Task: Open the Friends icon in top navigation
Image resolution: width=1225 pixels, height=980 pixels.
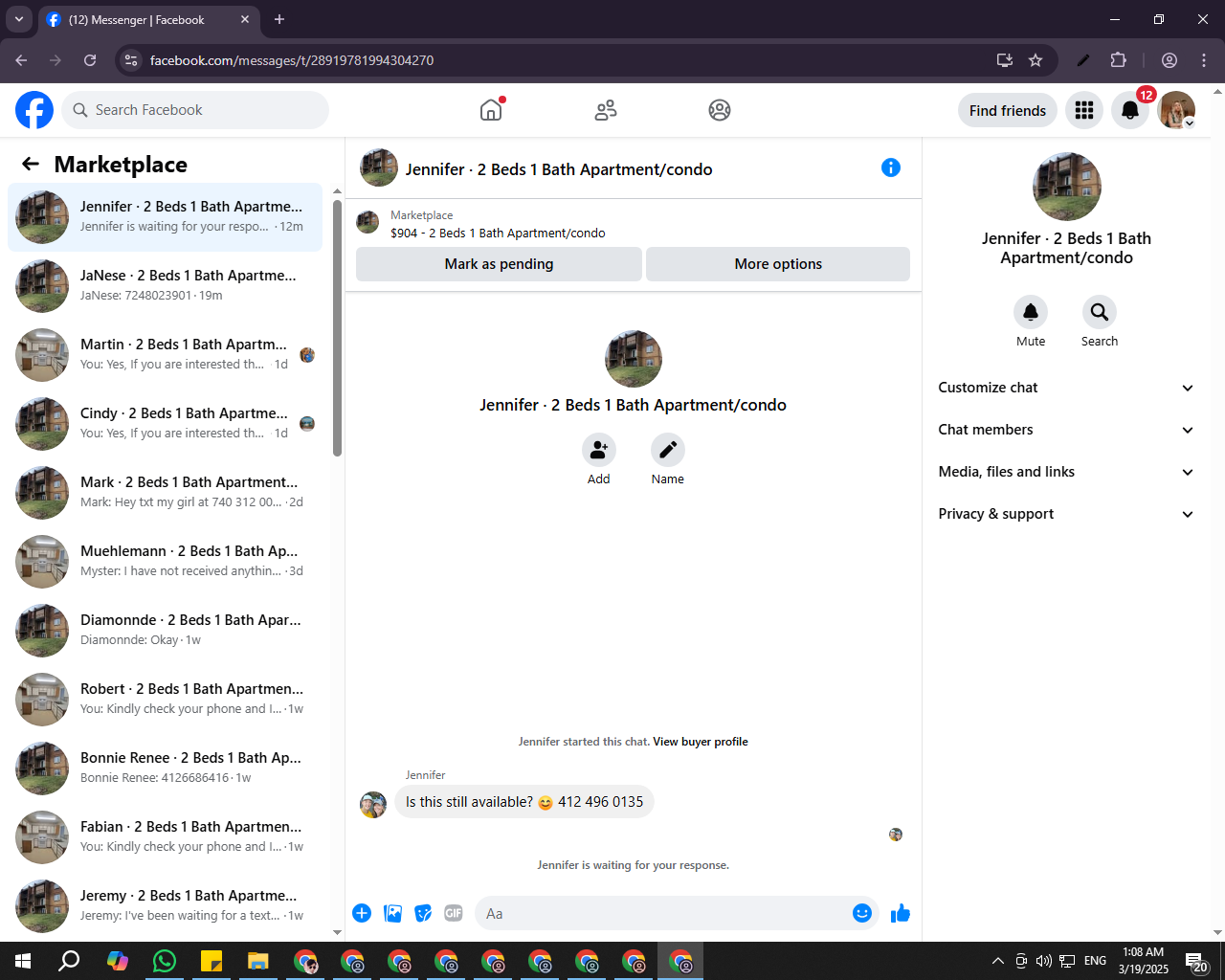Action: coord(606,110)
